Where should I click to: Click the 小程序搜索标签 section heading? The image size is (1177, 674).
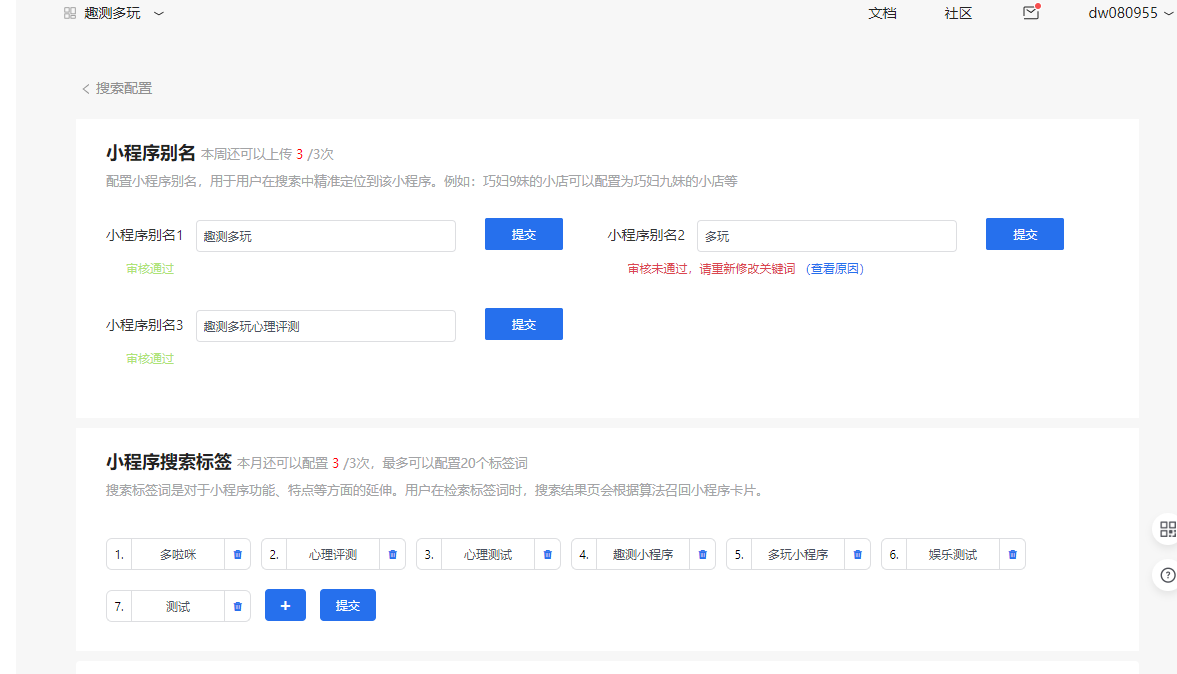169,462
